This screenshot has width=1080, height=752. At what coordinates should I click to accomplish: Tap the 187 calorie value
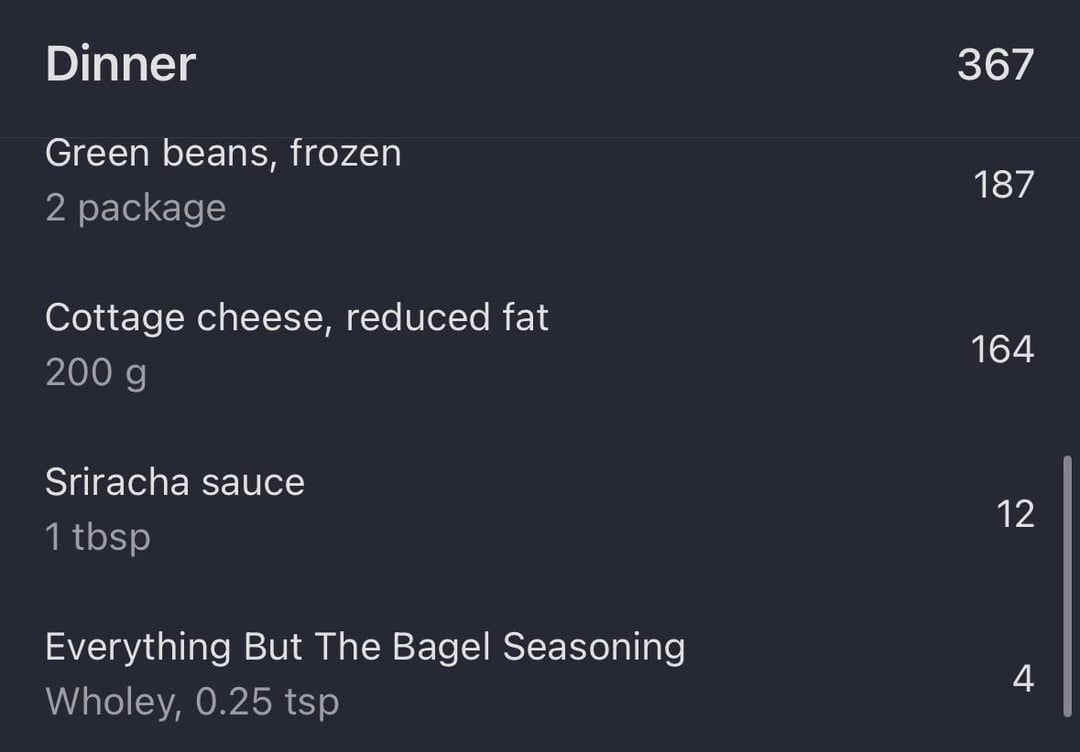coord(1003,185)
